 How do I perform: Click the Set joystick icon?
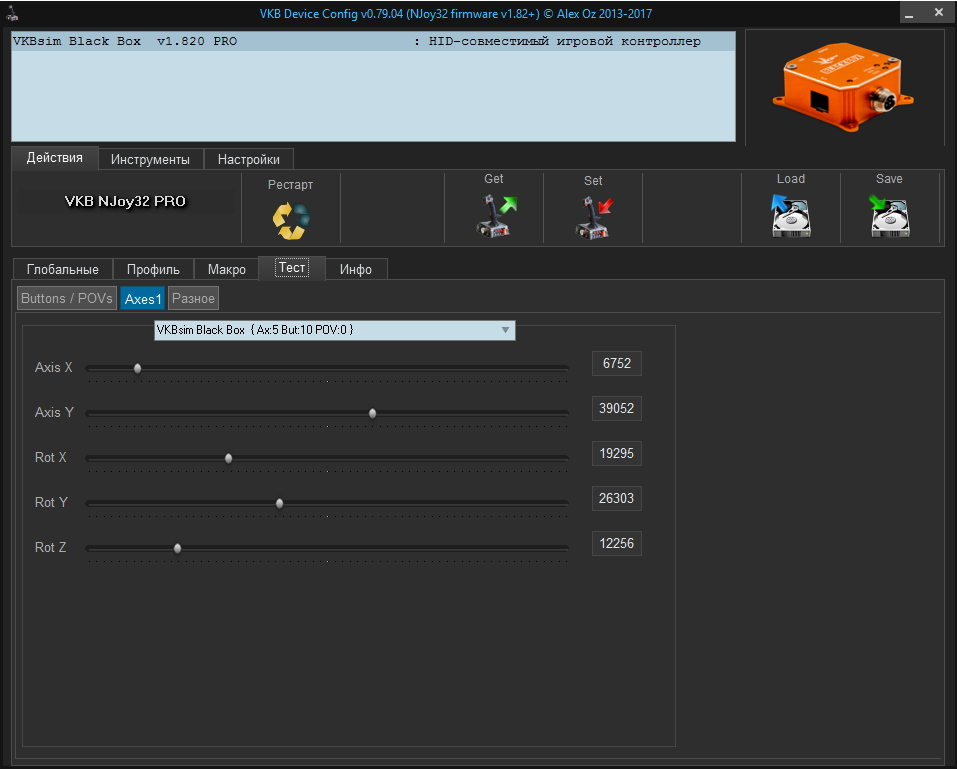point(594,217)
